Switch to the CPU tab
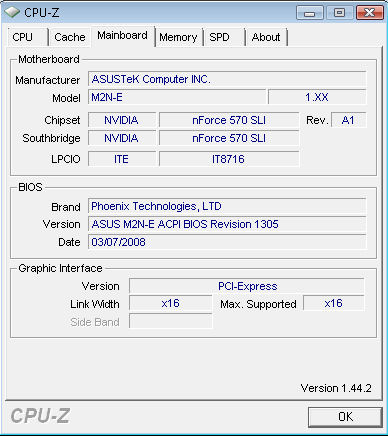 pos(27,37)
